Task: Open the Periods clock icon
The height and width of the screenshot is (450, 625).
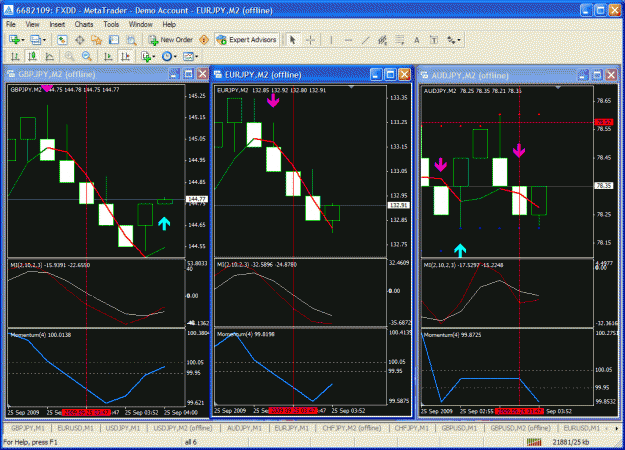Action: coord(167,56)
